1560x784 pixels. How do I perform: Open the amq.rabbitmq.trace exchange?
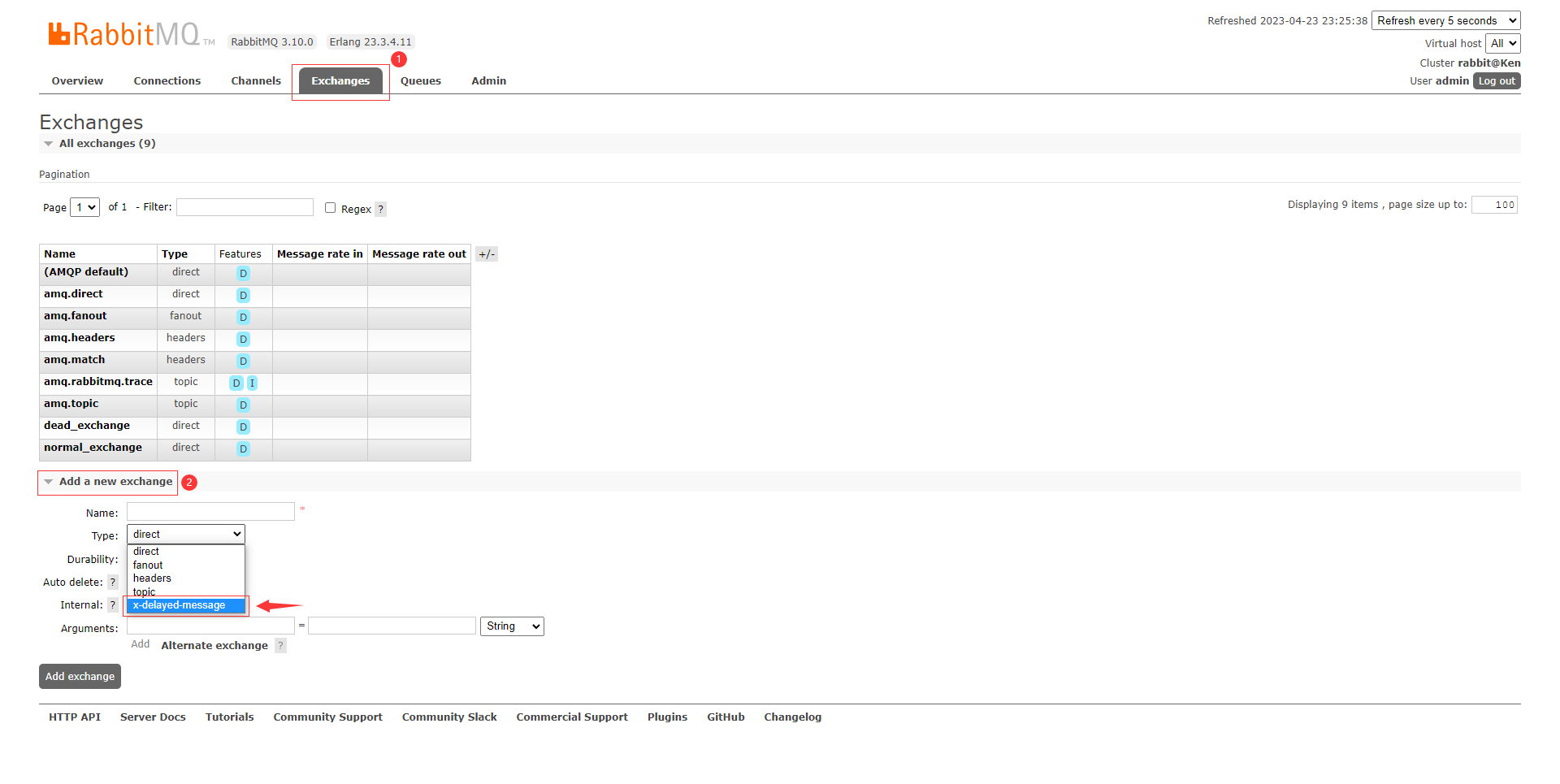(x=98, y=382)
